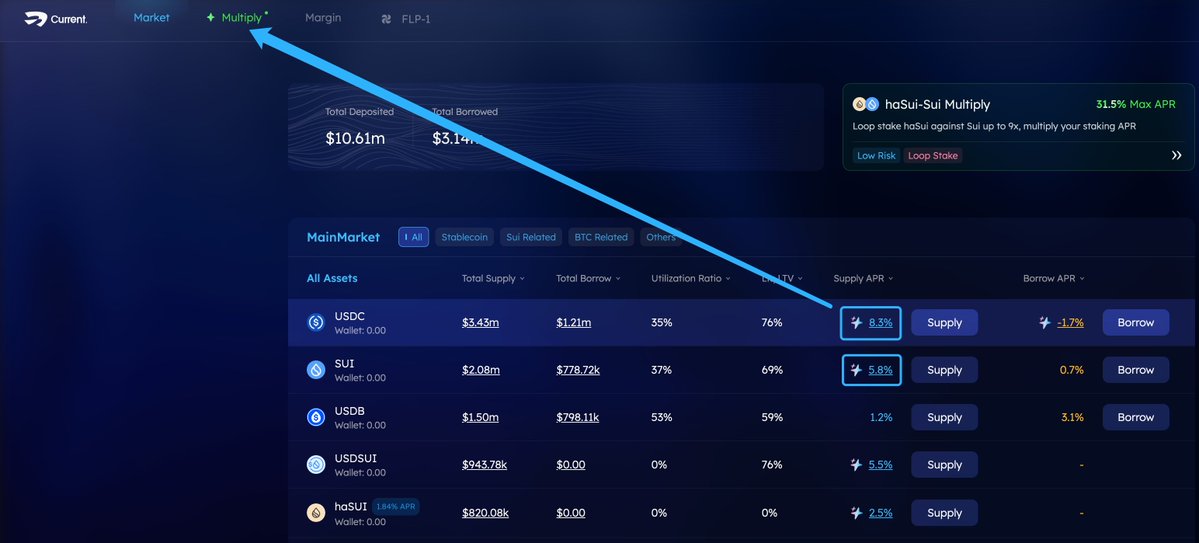Click the MainMarket heading

343,237
